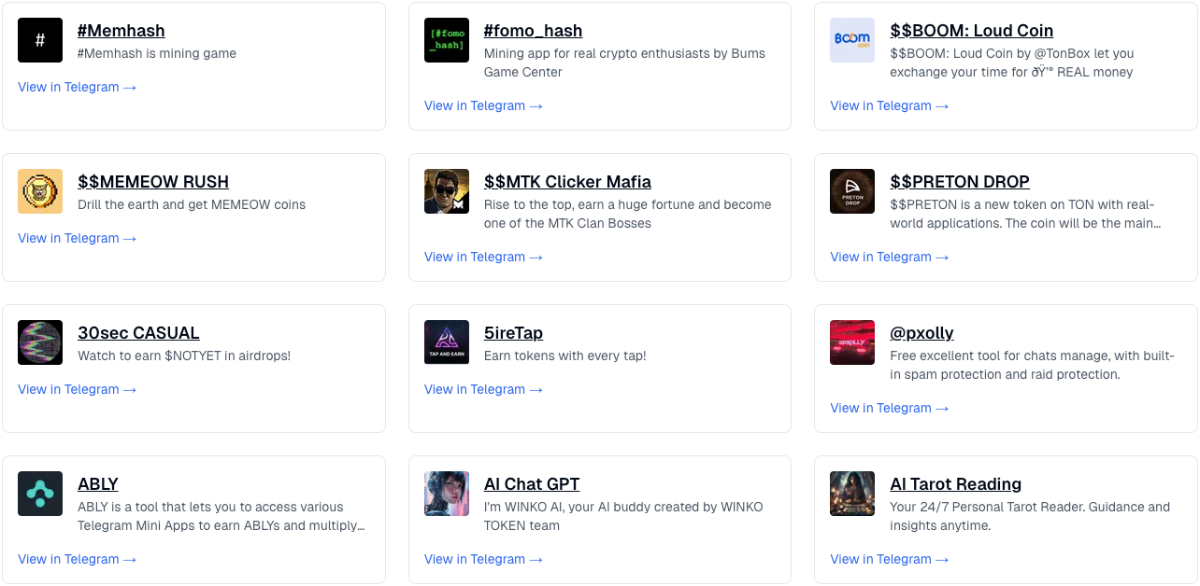Click description starting "Your 24/7 Personal Tarot Reader"
This screenshot has height=586, width=1200.
click(x=1030, y=516)
